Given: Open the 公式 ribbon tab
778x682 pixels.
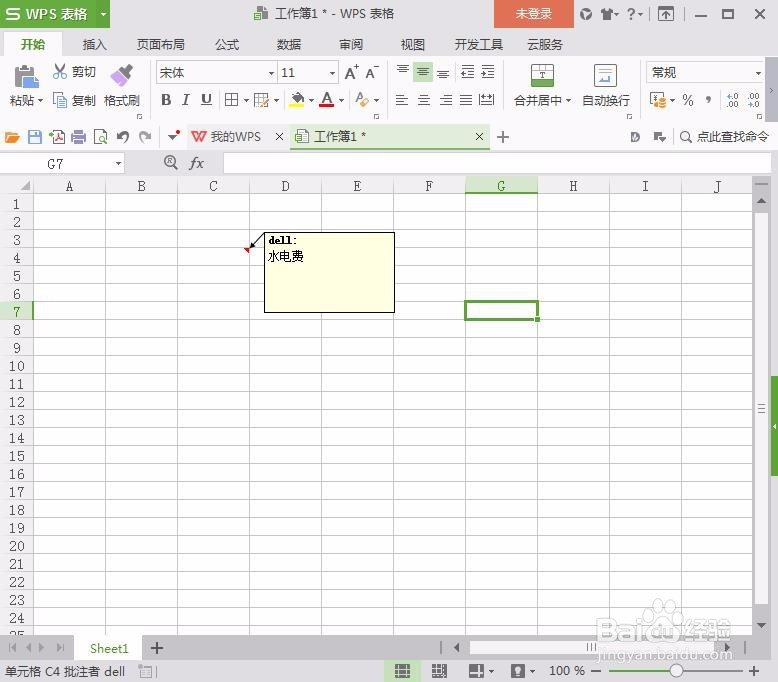Looking at the screenshot, I should pos(227,45).
